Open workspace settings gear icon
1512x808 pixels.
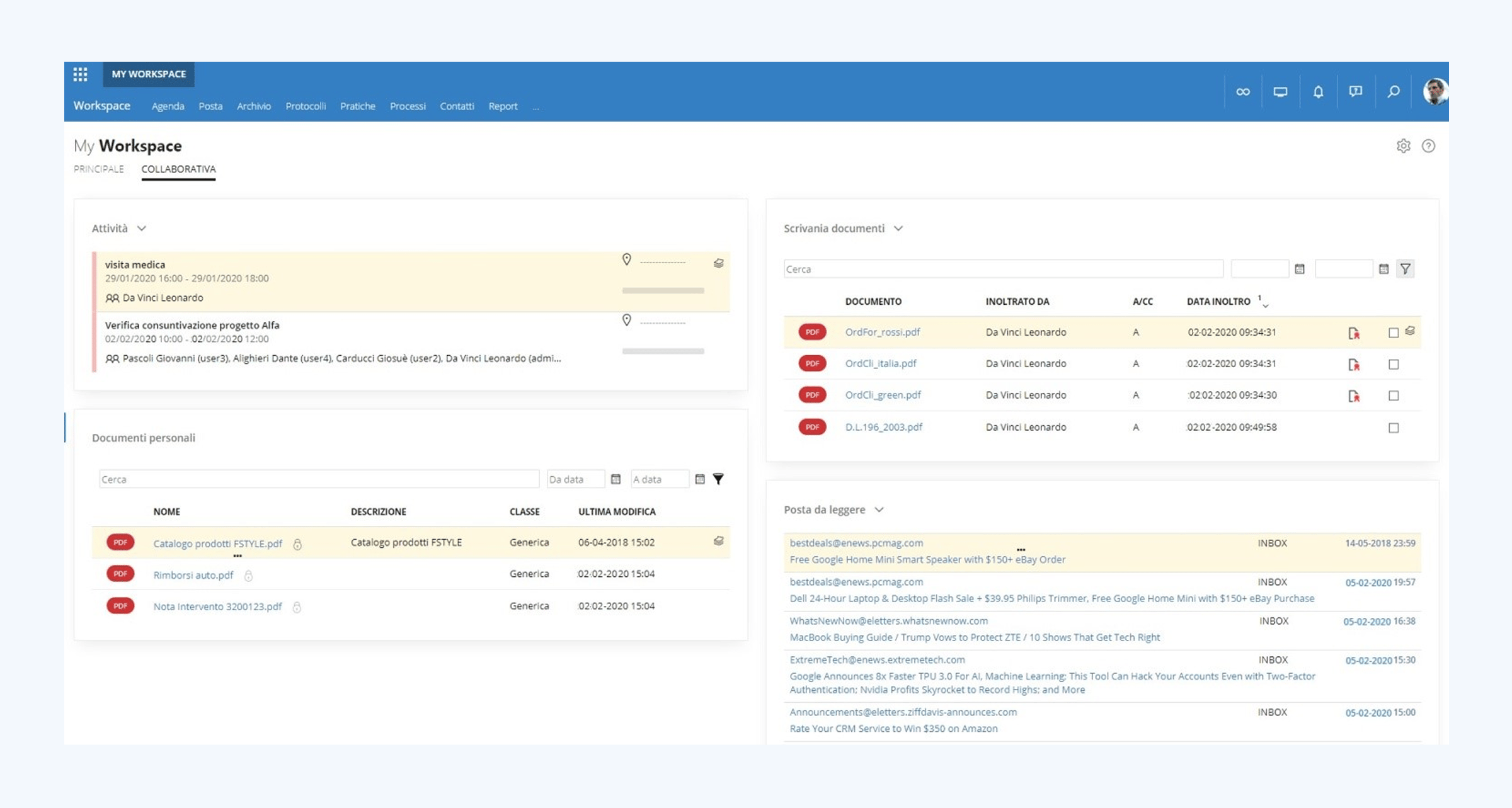pos(1403,146)
